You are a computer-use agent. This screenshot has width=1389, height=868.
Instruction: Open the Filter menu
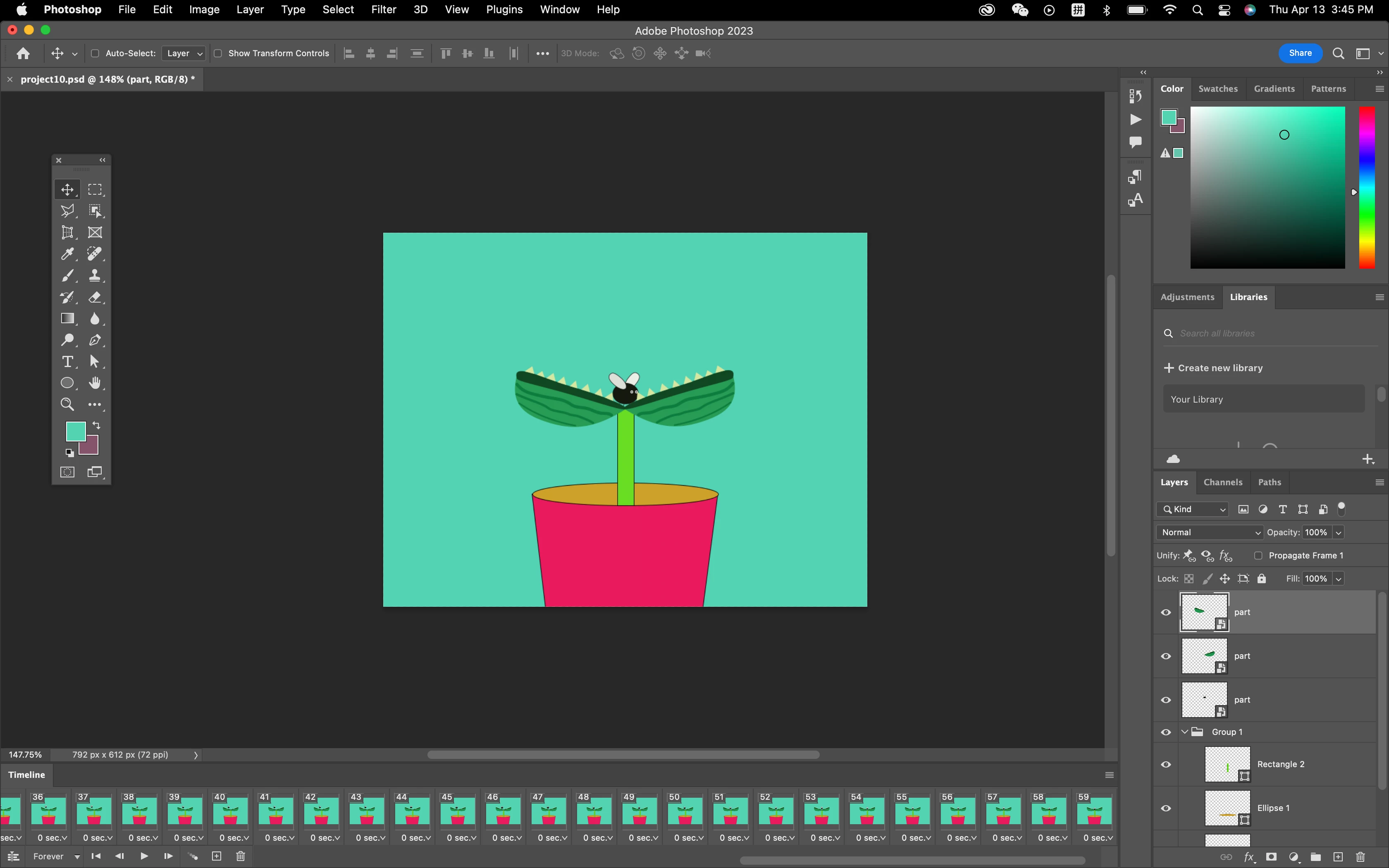[x=383, y=10]
